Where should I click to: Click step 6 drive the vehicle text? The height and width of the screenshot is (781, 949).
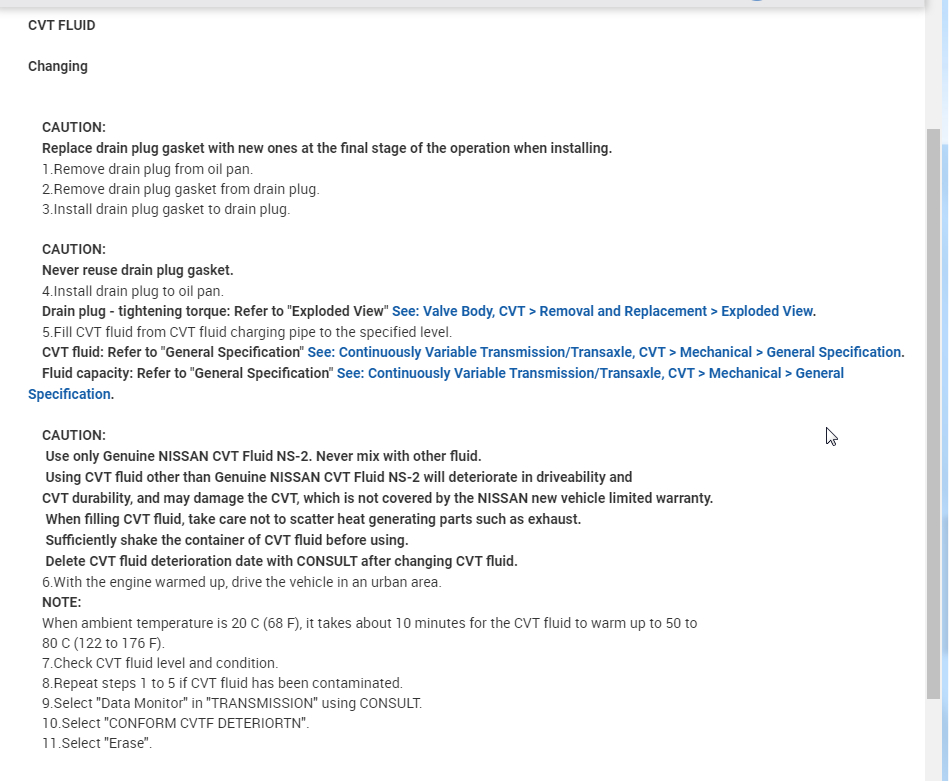click(x=241, y=582)
